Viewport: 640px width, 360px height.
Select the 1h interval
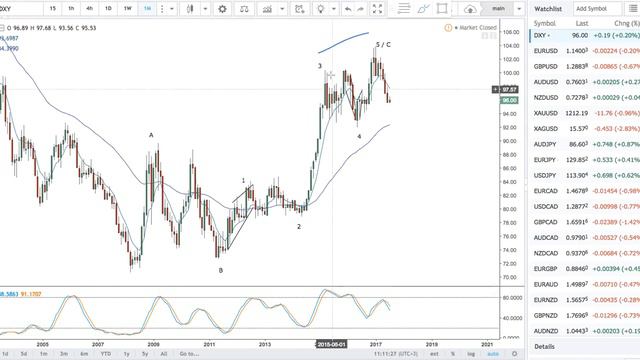tap(71, 9)
